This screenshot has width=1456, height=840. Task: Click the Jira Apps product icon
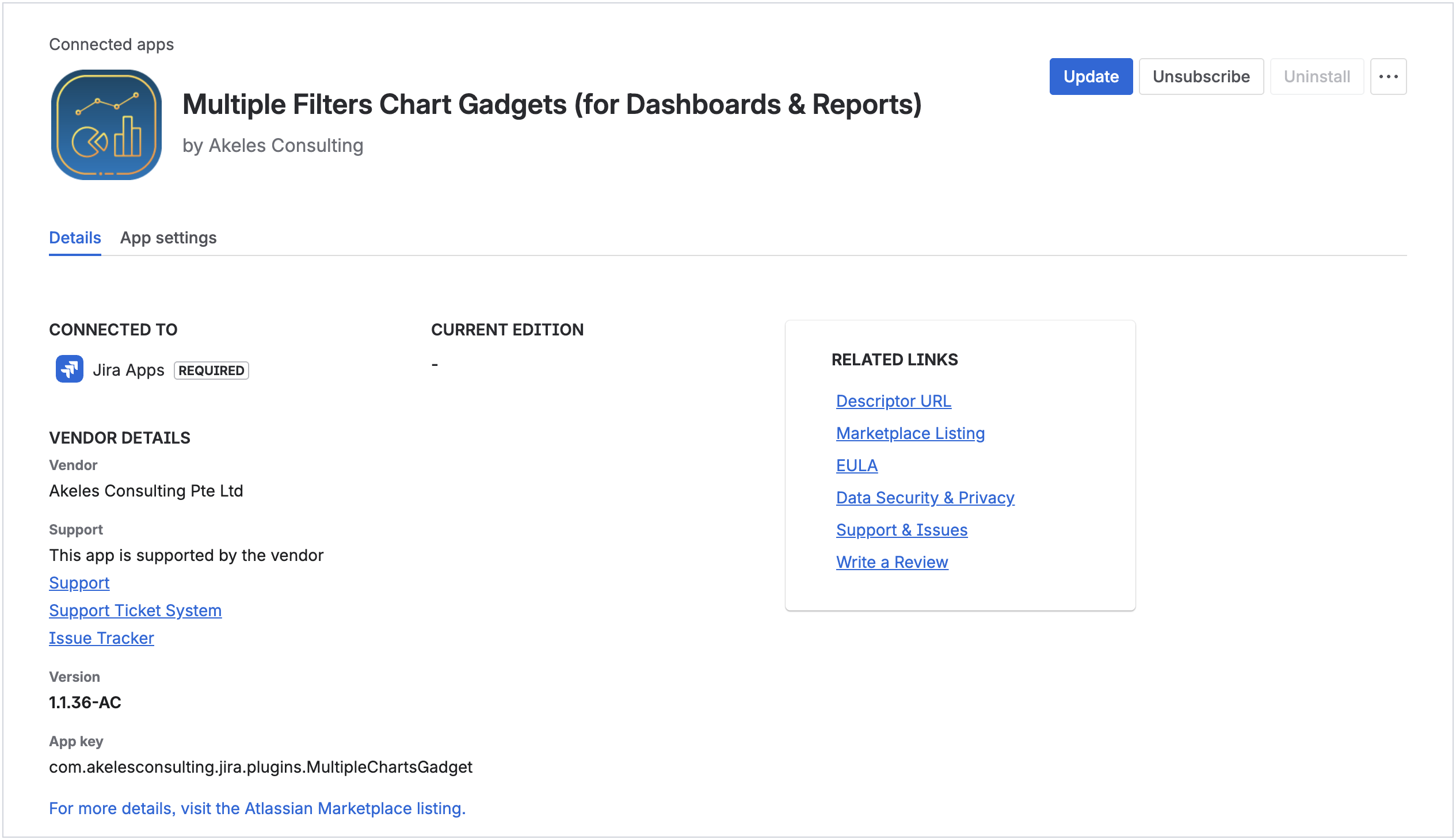pos(69,369)
